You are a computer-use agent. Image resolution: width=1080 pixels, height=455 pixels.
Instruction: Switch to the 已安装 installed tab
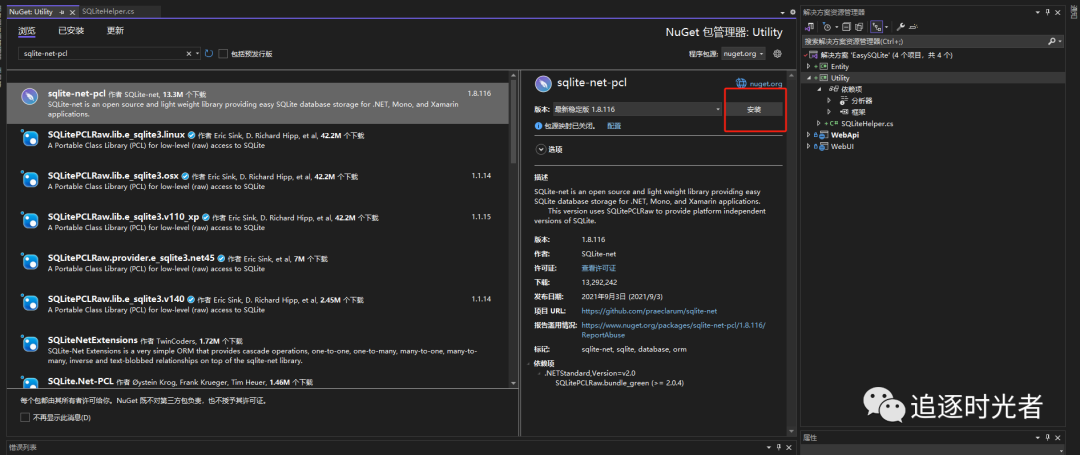pos(71,31)
